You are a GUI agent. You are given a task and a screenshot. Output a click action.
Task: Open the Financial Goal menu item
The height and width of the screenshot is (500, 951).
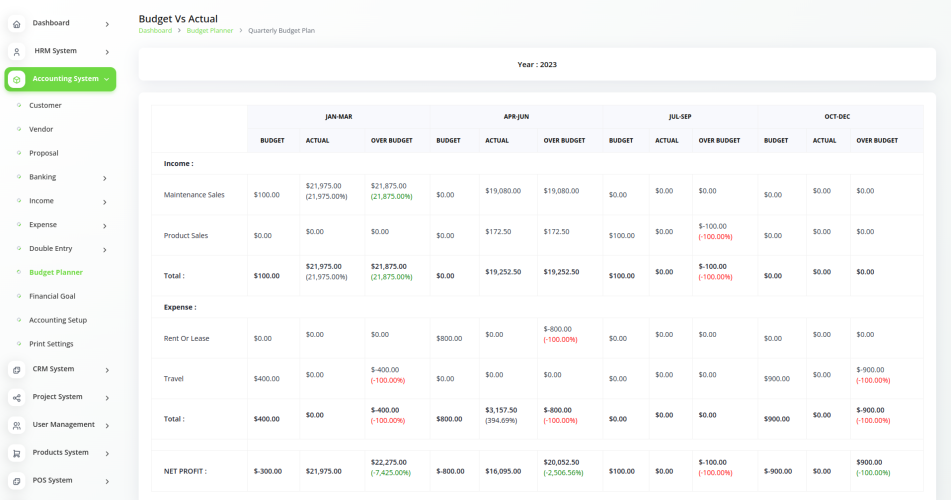[52, 296]
